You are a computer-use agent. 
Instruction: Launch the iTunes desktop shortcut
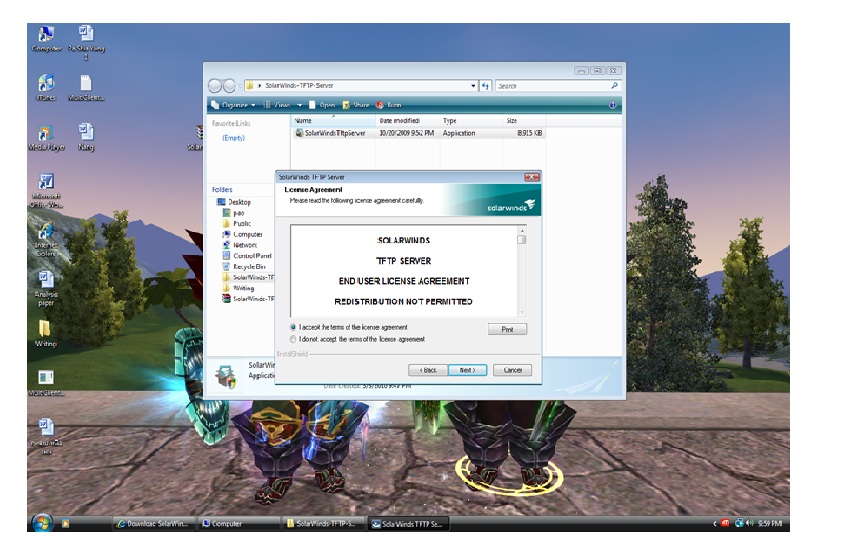pos(46,88)
